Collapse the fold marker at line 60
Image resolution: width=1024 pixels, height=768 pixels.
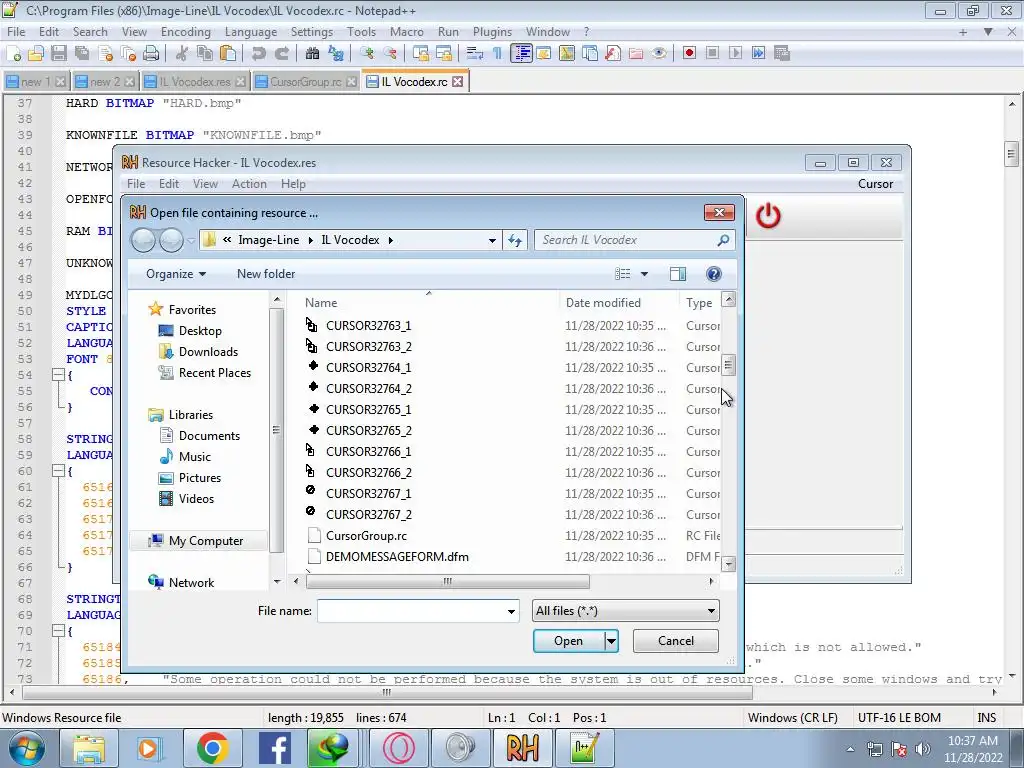coord(58,471)
